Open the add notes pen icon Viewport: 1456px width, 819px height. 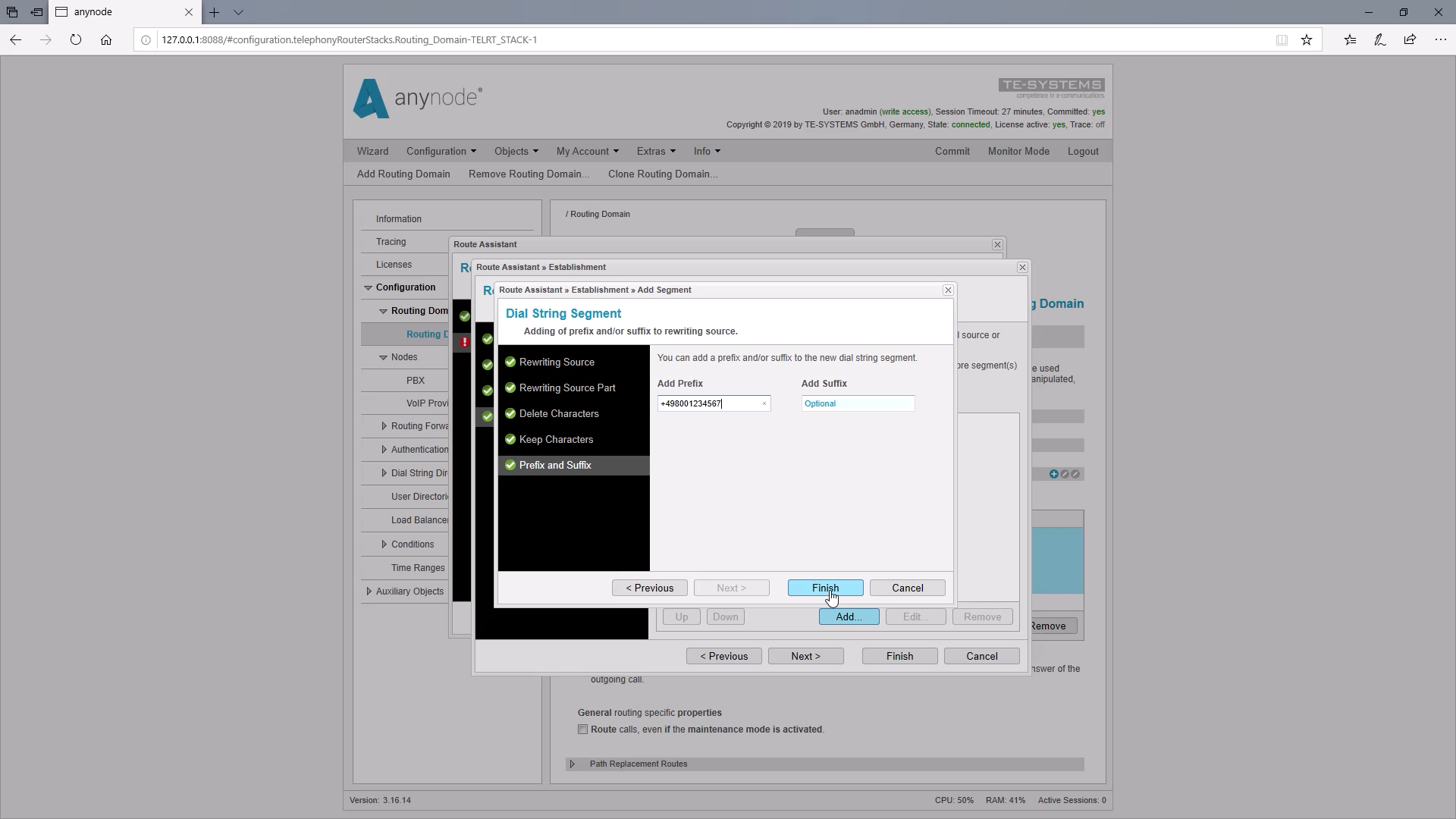(x=1379, y=40)
